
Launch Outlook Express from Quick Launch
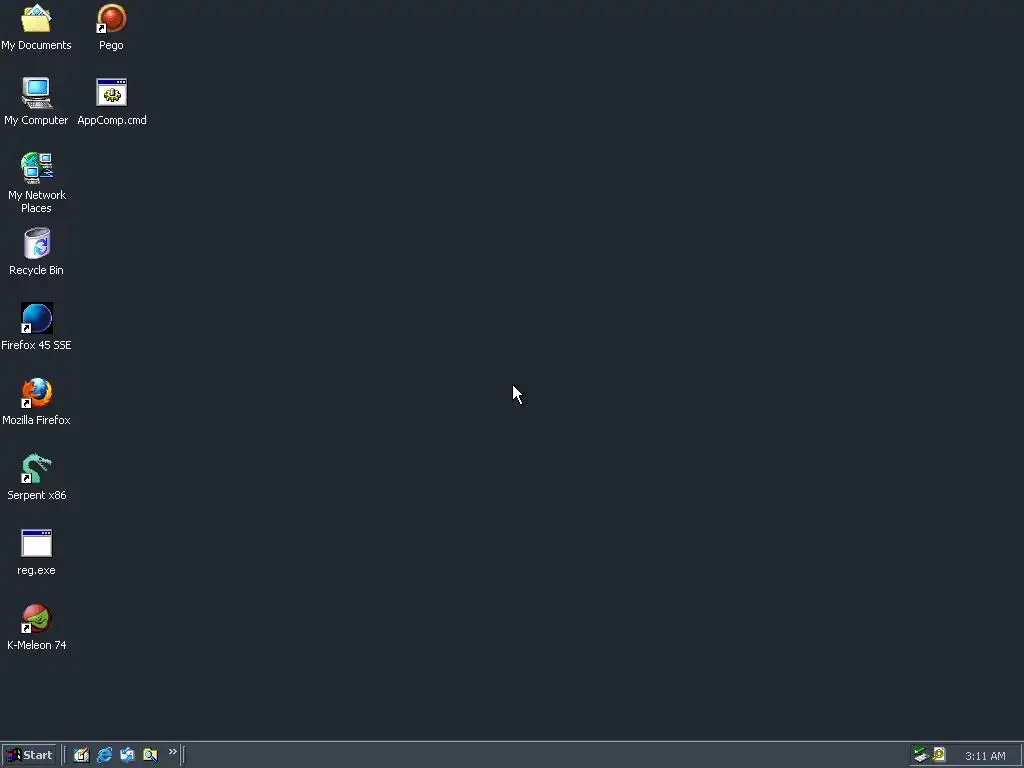tap(127, 755)
